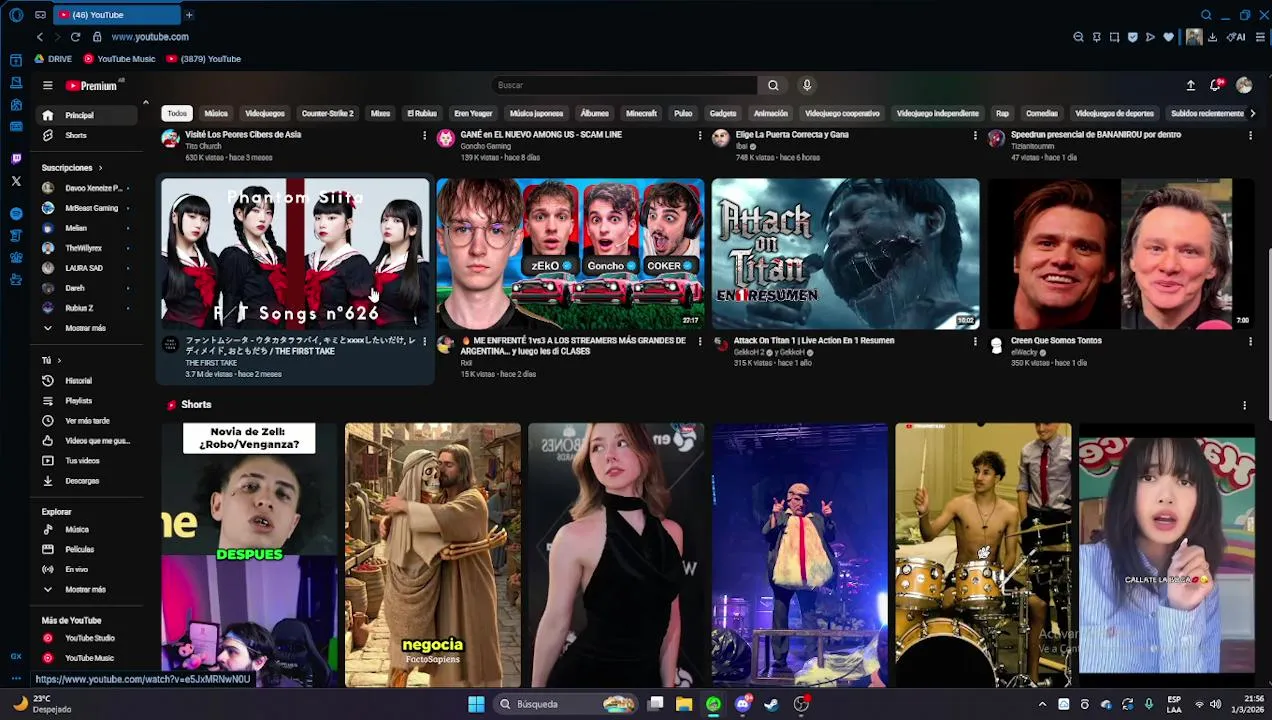Click the browser snapshot capture icon
Image resolution: width=1272 pixels, height=720 pixels.
click(x=1114, y=37)
